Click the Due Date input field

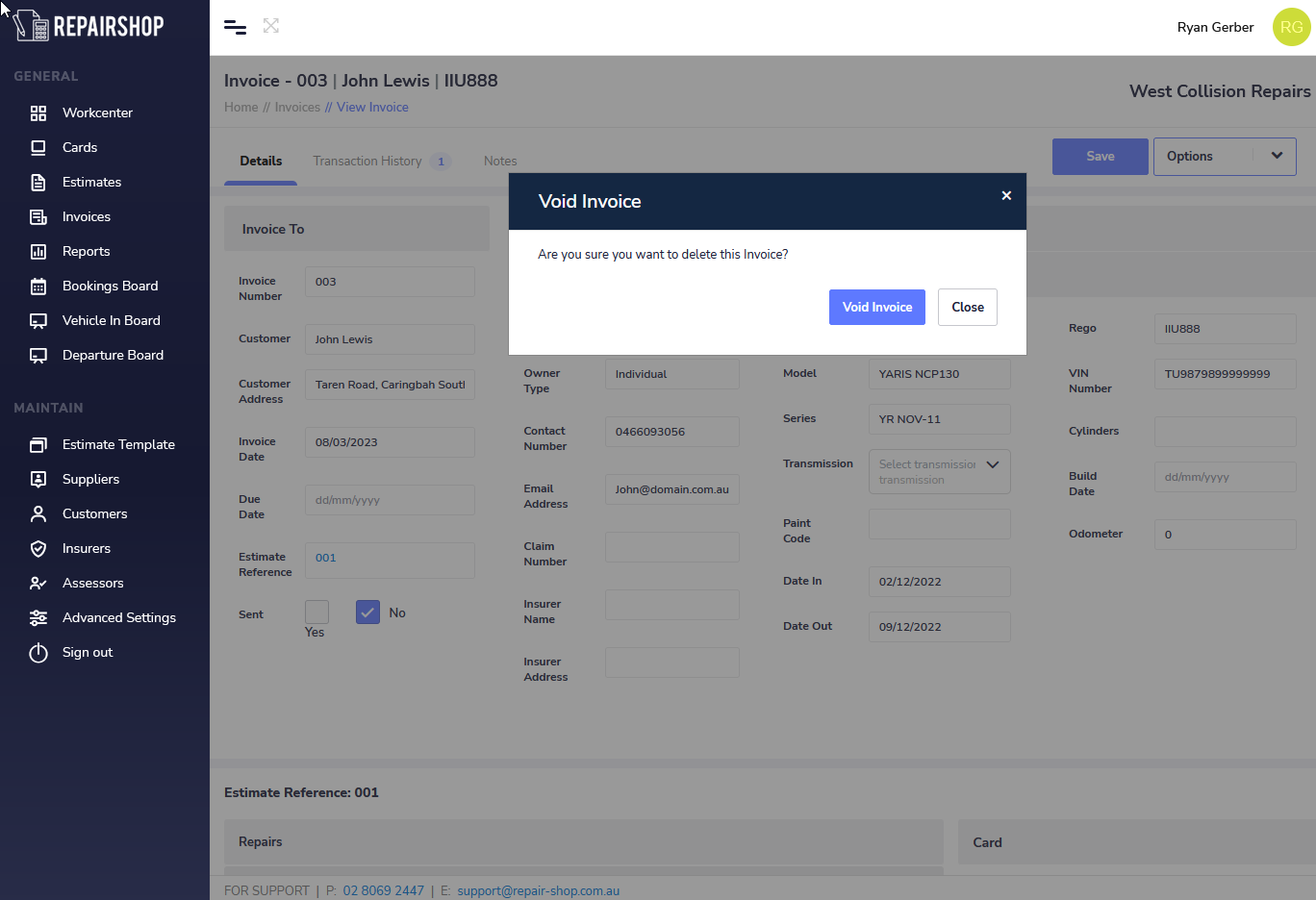click(390, 500)
